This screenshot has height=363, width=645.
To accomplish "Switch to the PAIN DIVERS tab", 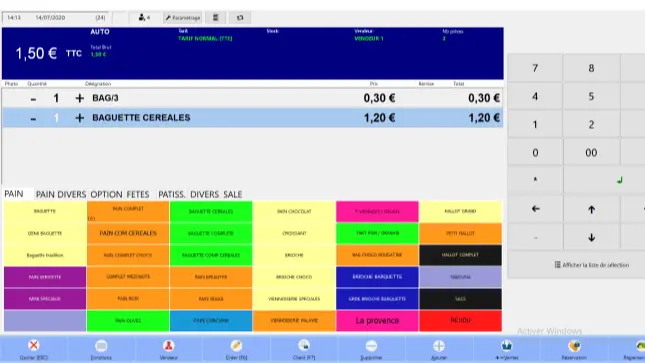I will [x=61, y=194].
